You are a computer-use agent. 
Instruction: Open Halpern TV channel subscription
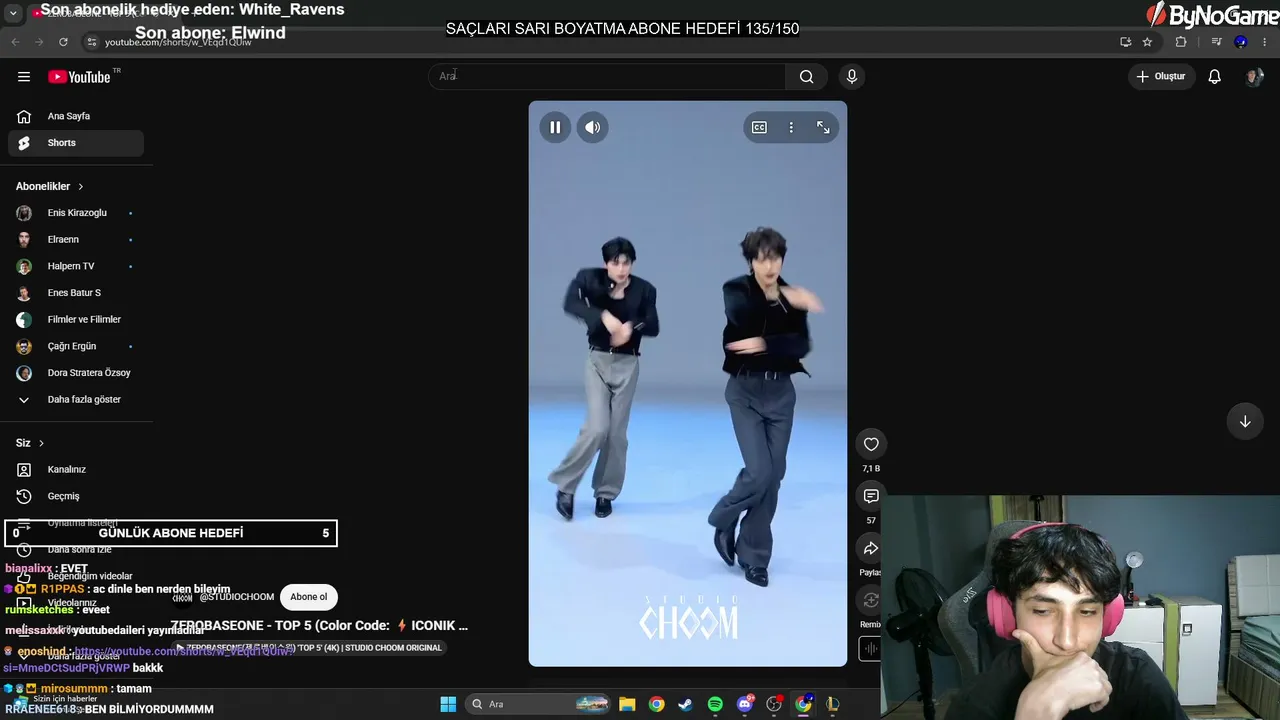[76, 267]
